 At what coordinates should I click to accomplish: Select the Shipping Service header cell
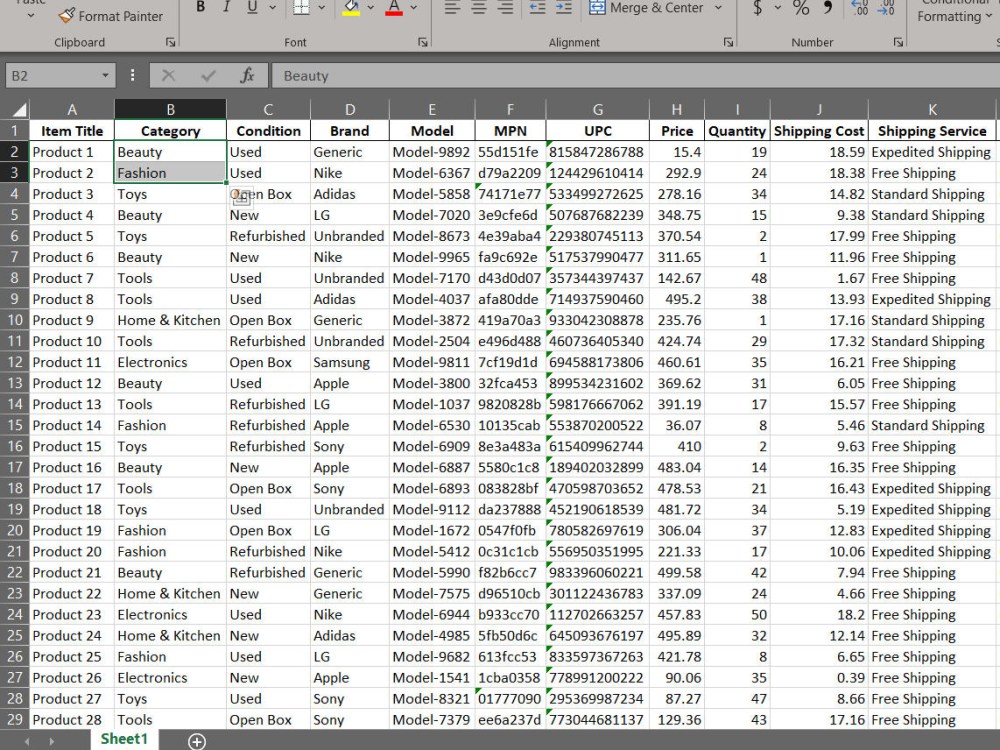coord(932,131)
